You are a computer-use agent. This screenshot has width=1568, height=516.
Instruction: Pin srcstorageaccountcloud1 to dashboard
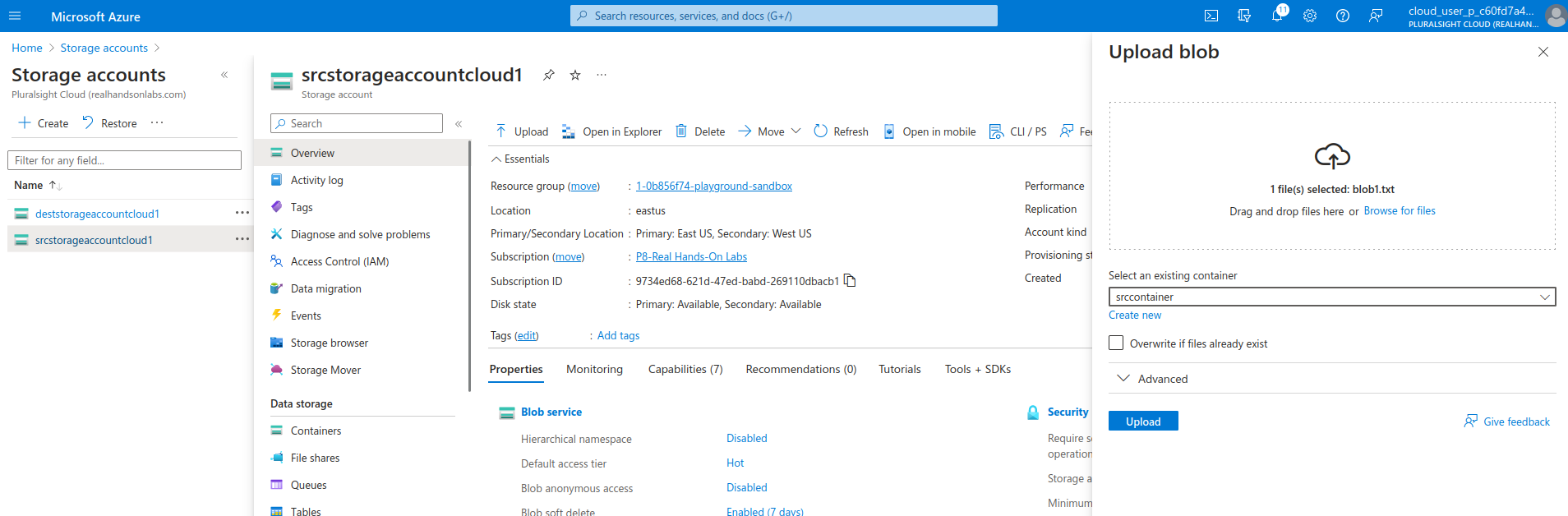(x=548, y=75)
